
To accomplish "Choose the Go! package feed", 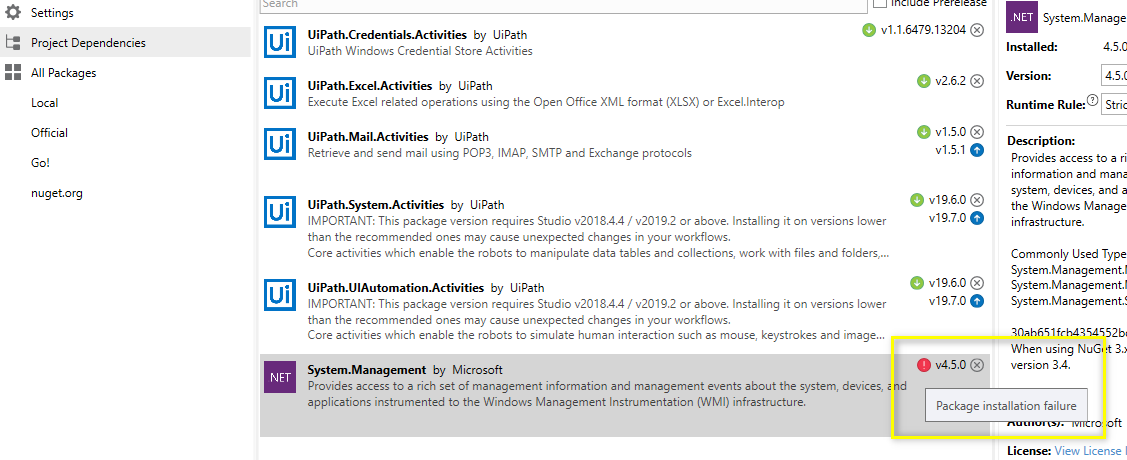I will click(x=40, y=163).
